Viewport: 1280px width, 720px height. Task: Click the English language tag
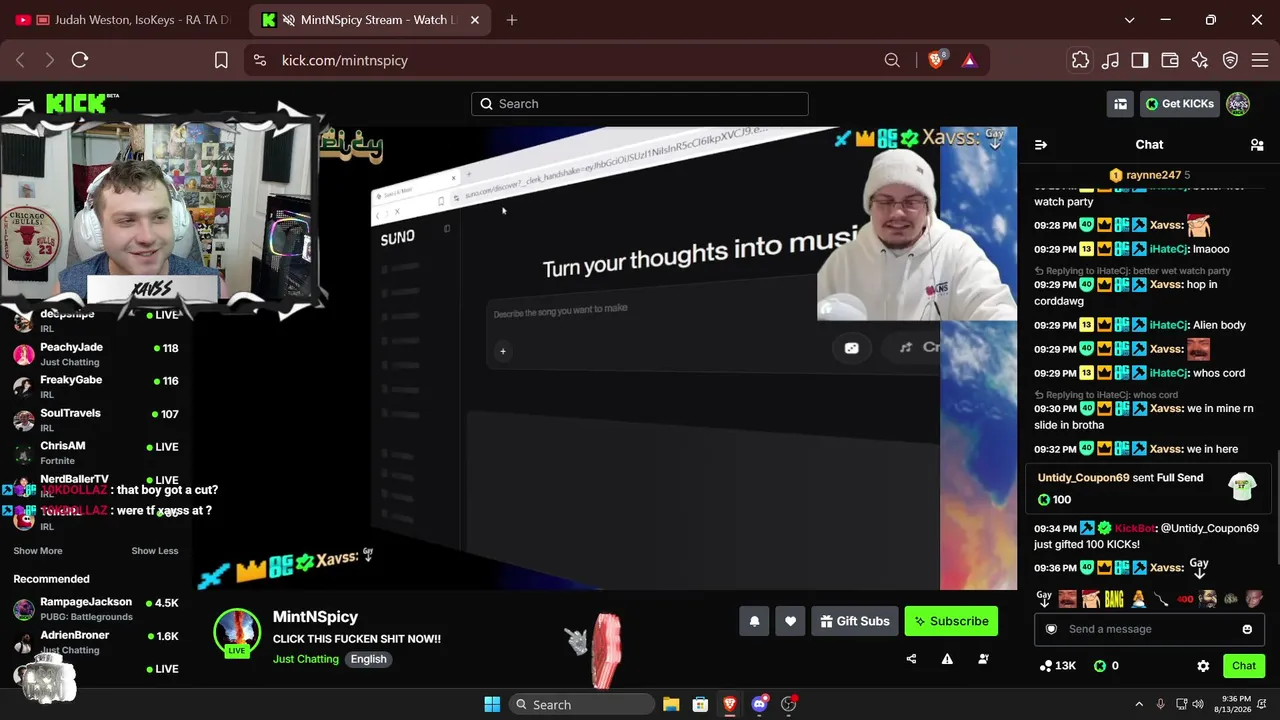coord(369,659)
